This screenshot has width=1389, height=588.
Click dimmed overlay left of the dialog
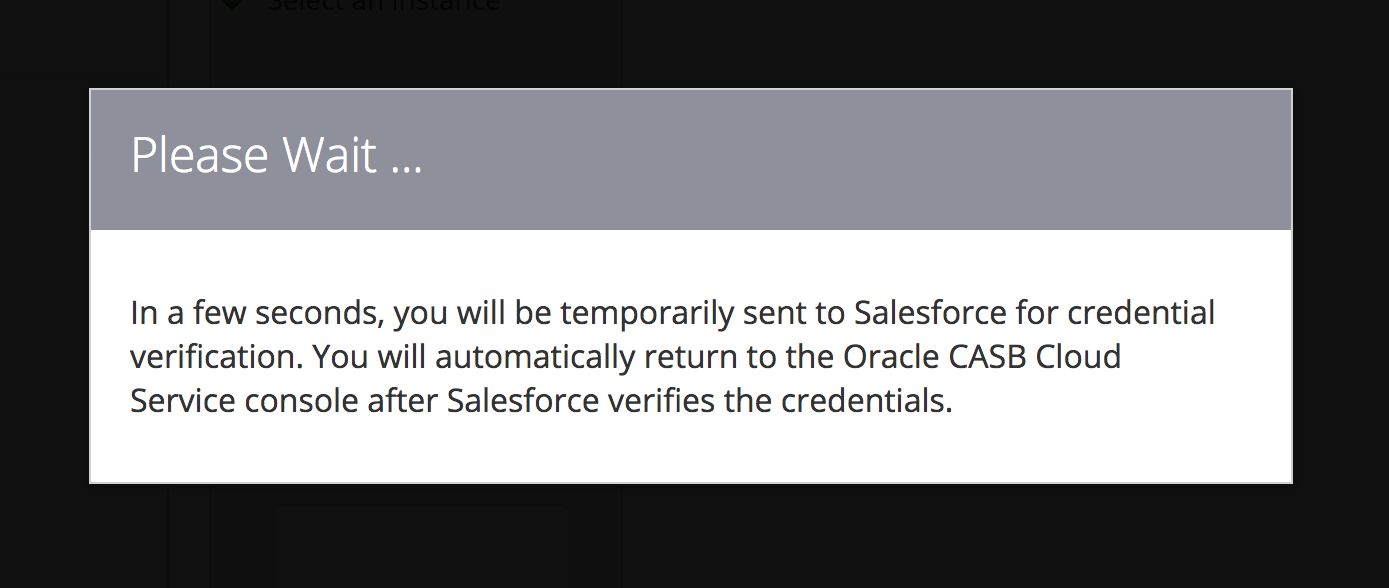tap(44, 290)
